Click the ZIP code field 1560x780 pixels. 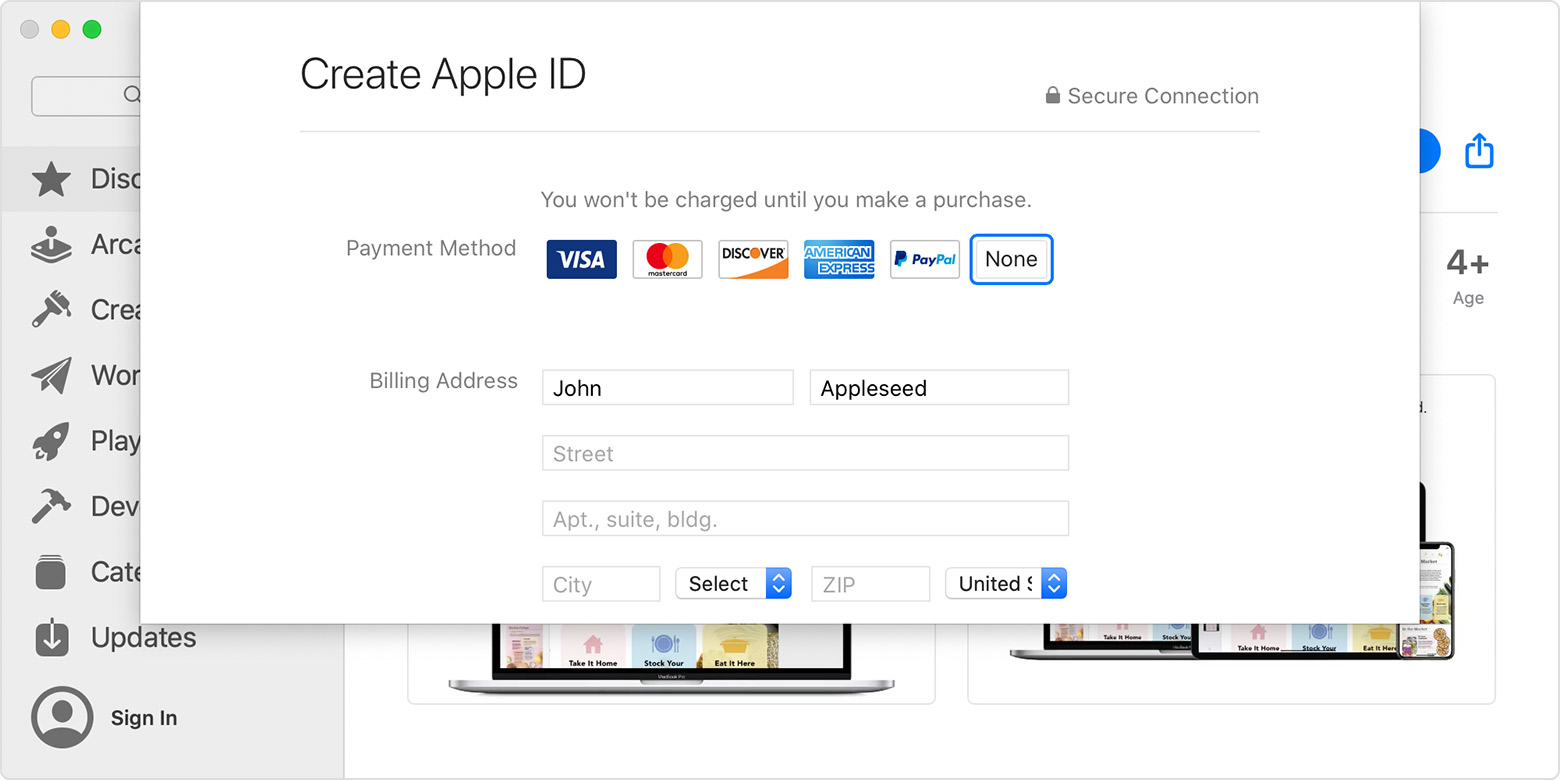coord(870,584)
